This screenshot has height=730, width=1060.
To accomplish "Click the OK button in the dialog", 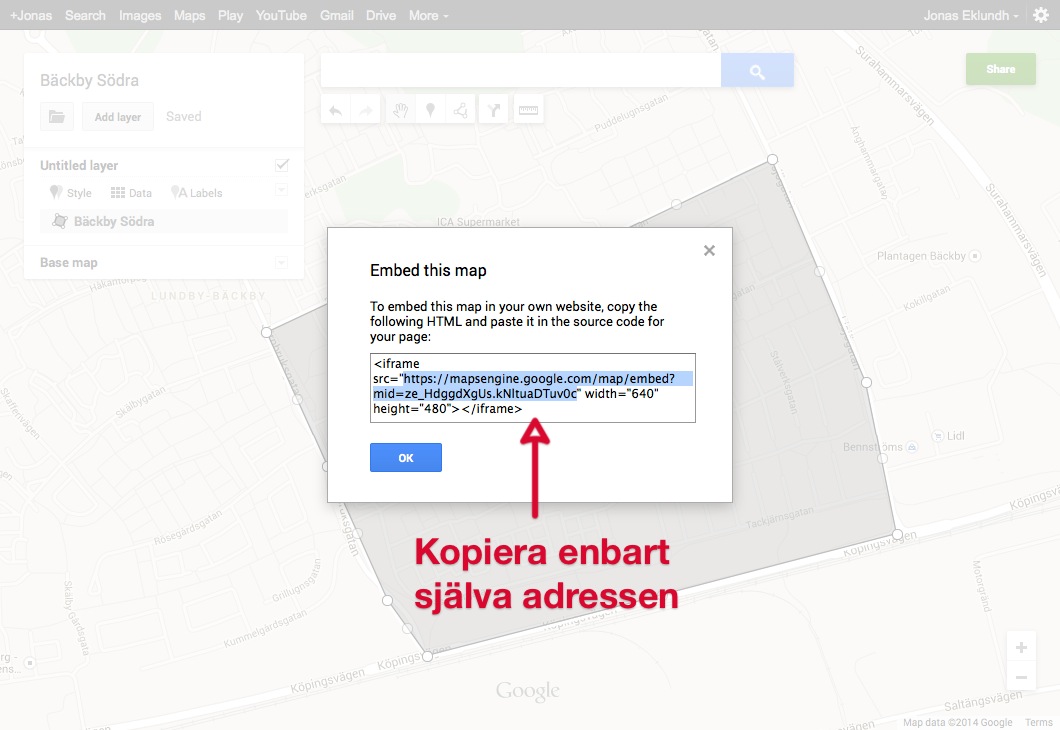I will click(x=406, y=458).
